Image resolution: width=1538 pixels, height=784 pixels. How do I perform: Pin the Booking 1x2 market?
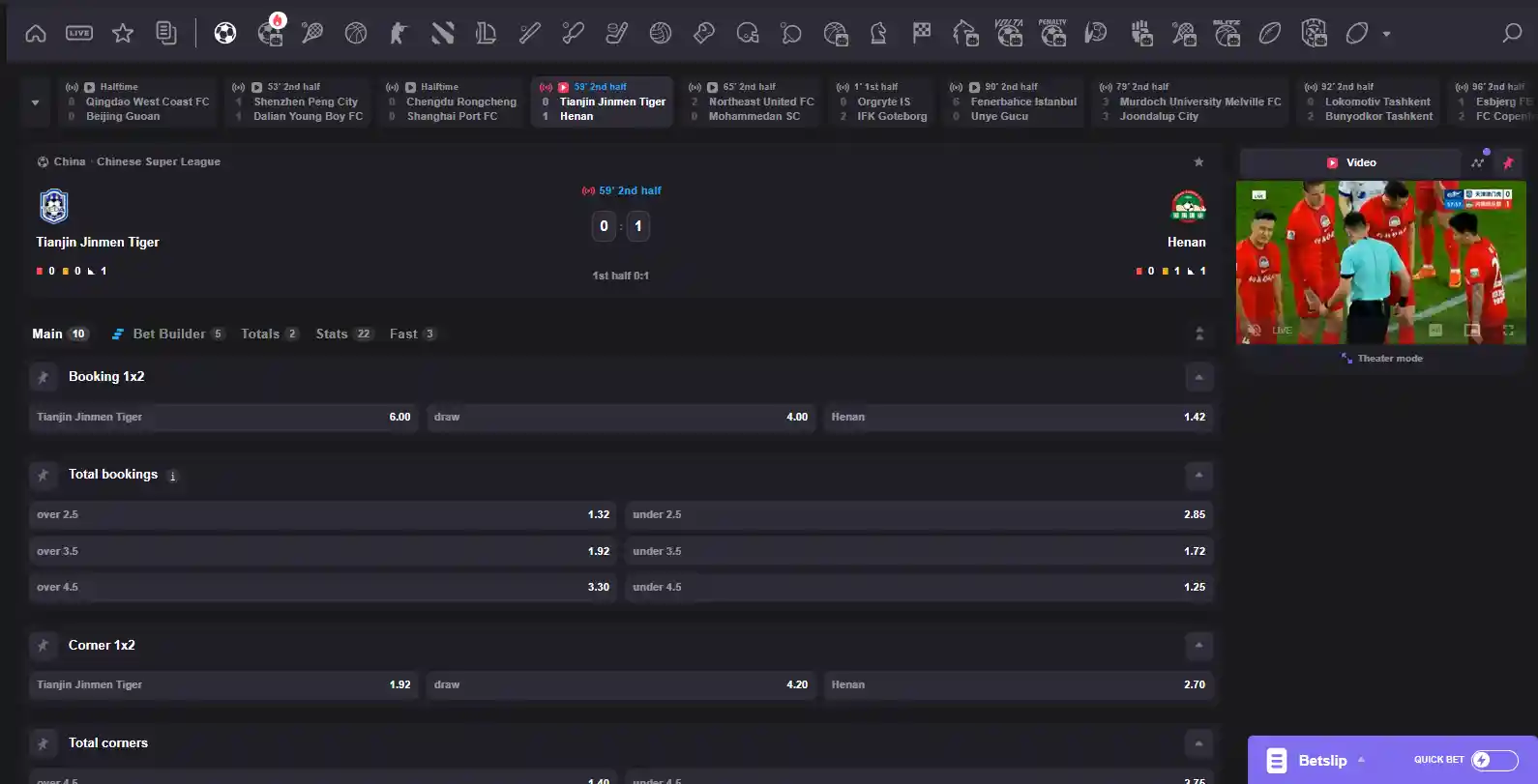(x=43, y=377)
